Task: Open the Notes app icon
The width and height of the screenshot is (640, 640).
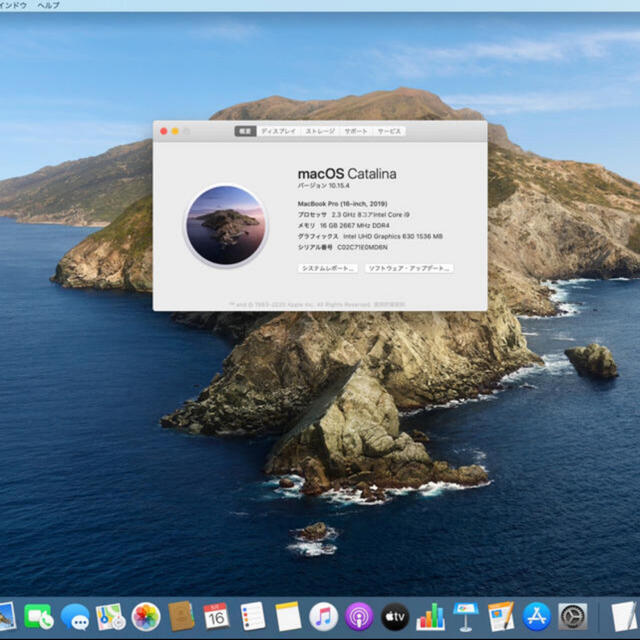Action: (x=288, y=616)
